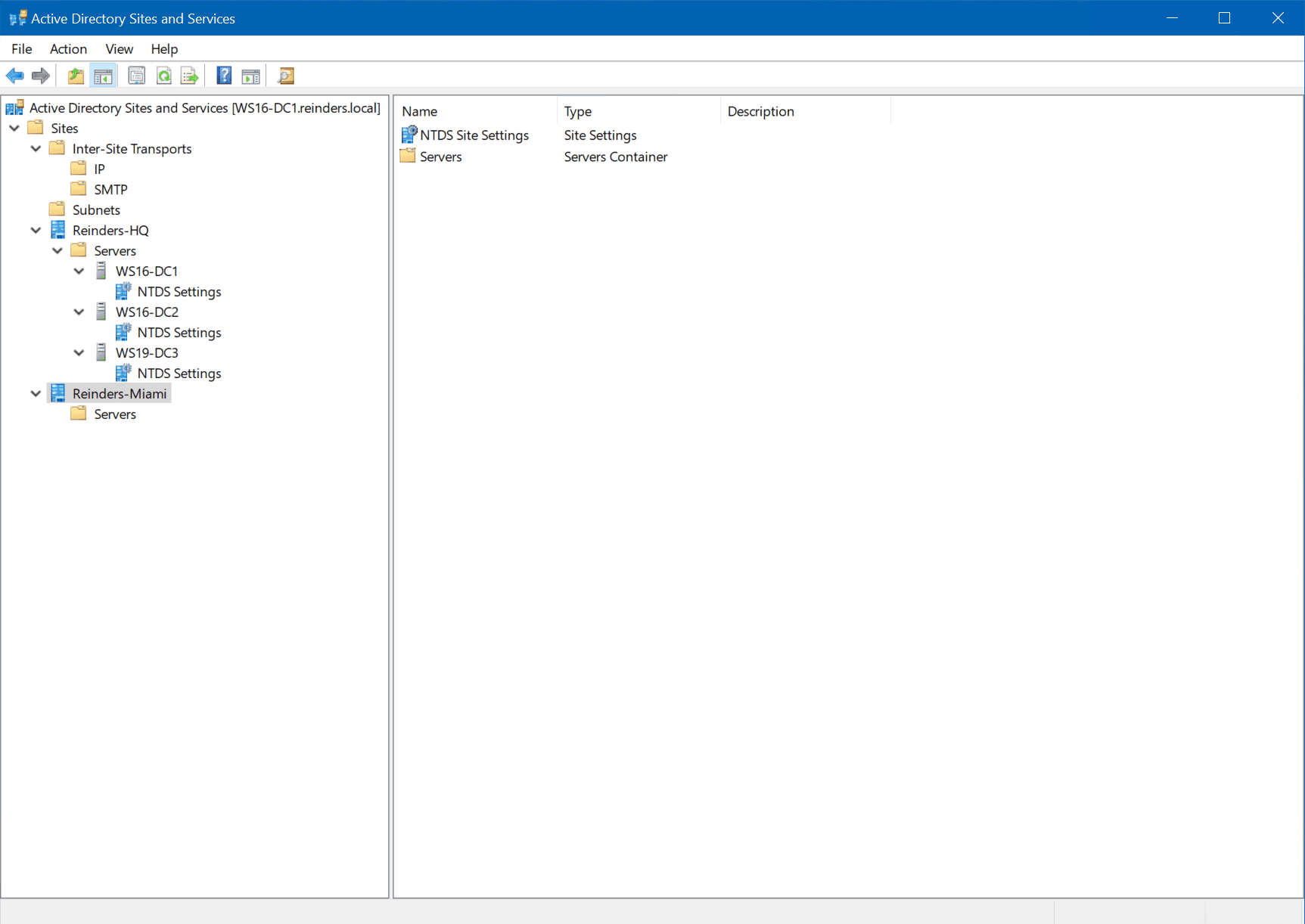Viewport: 1305px width, 924px height.
Task: Open Properties using the toolbar icon
Action: click(136, 76)
